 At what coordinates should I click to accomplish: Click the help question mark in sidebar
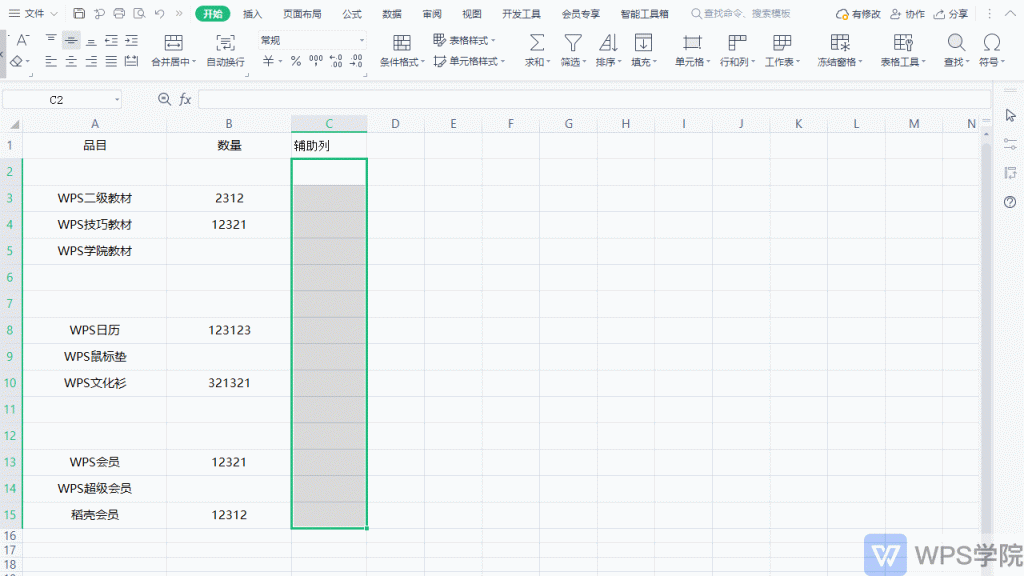(x=1010, y=202)
